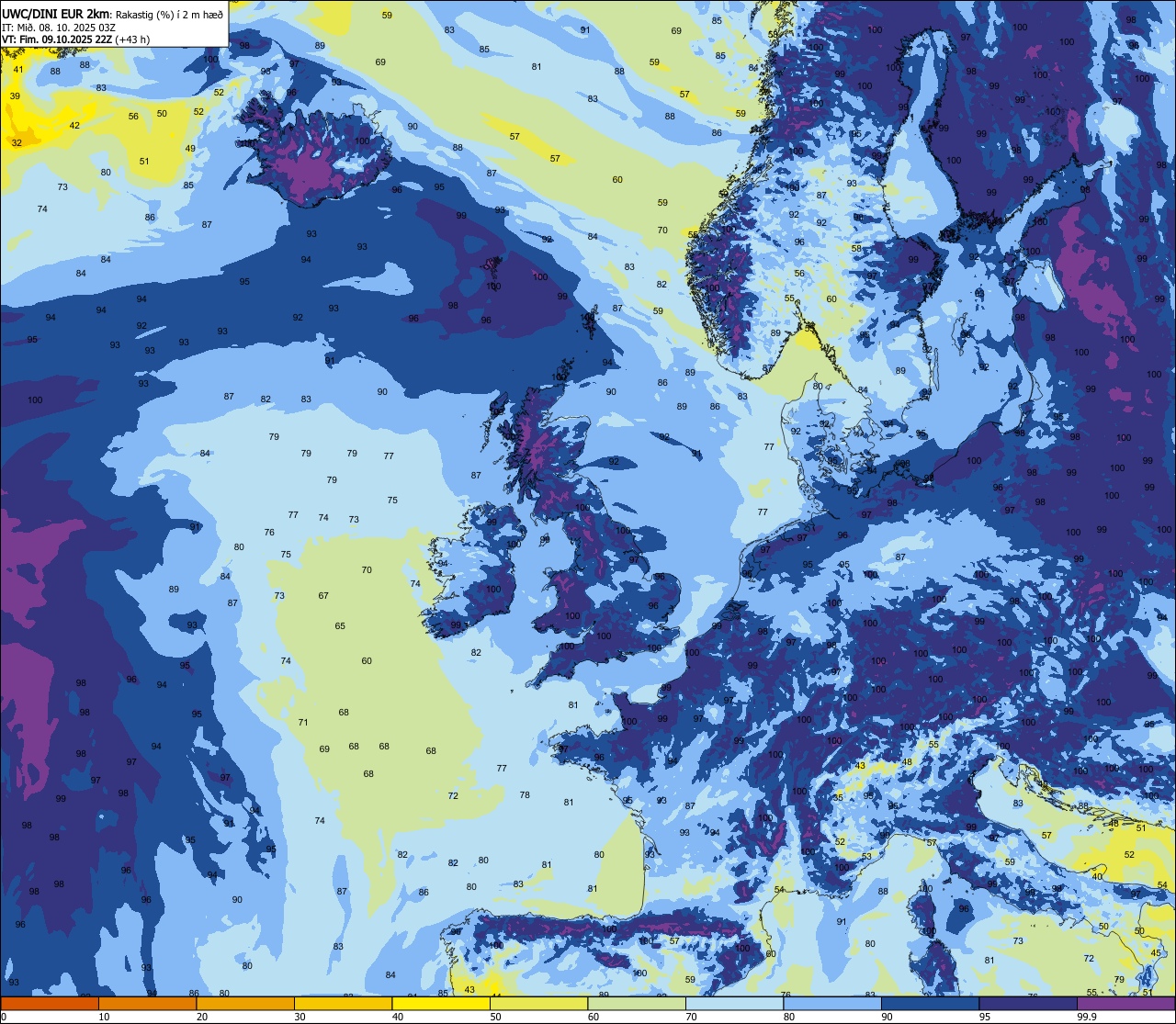Click the "0" label at the colour scale start
Screen dimensions: 1176x1024
pos(5,1017)
